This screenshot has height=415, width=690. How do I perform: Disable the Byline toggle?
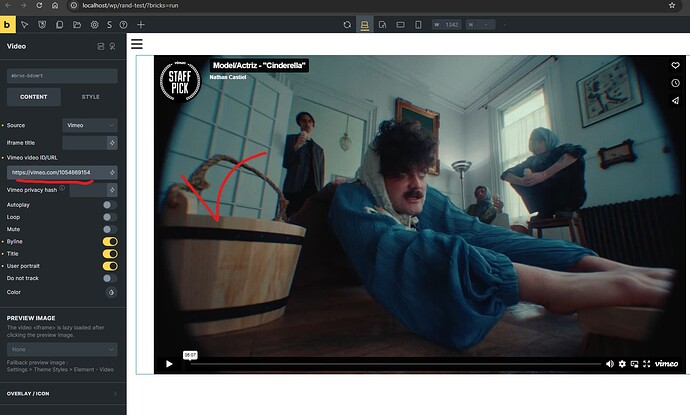[110, 241]
